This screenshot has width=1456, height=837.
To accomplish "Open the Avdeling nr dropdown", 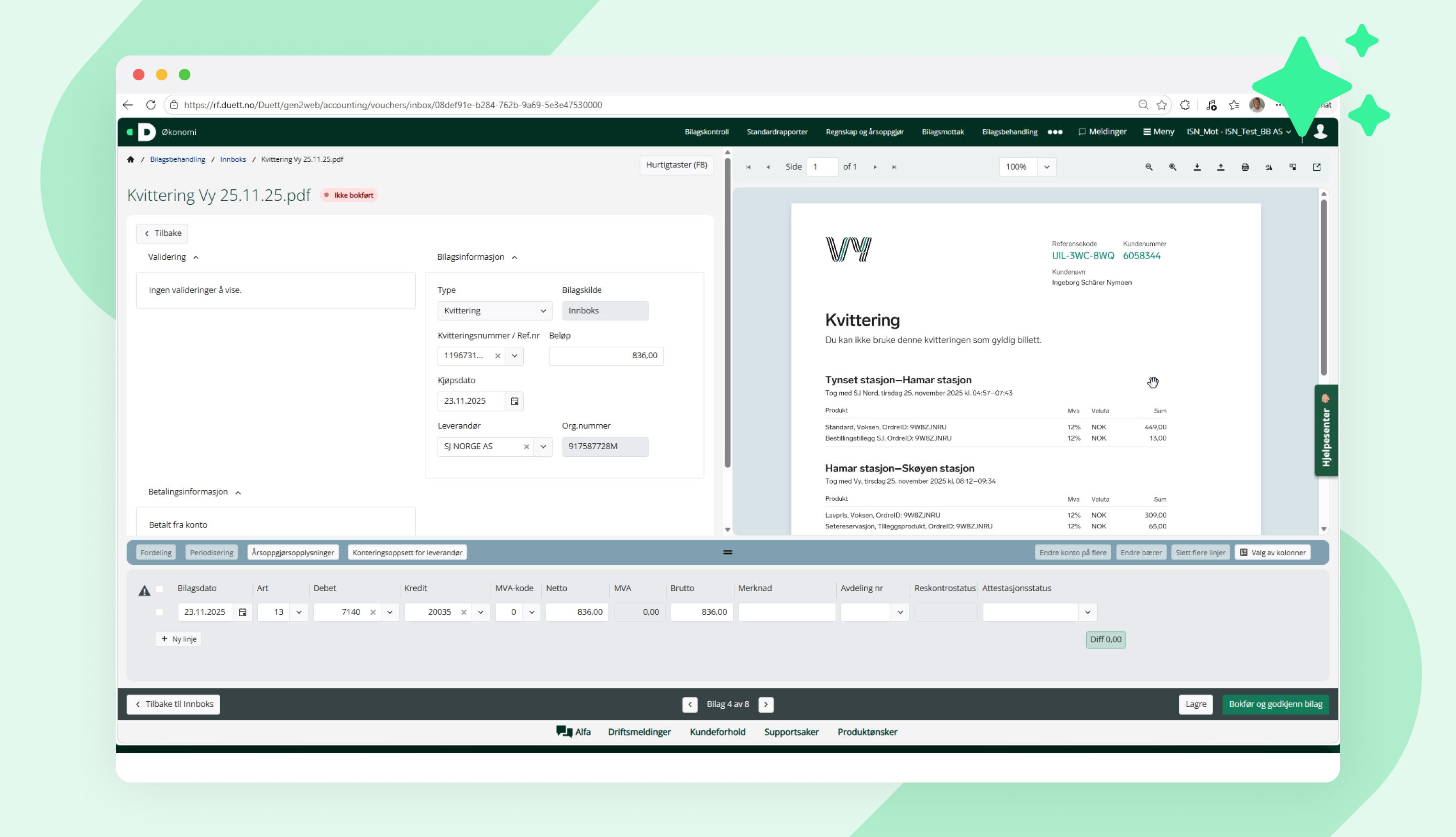I will [900, 612].
